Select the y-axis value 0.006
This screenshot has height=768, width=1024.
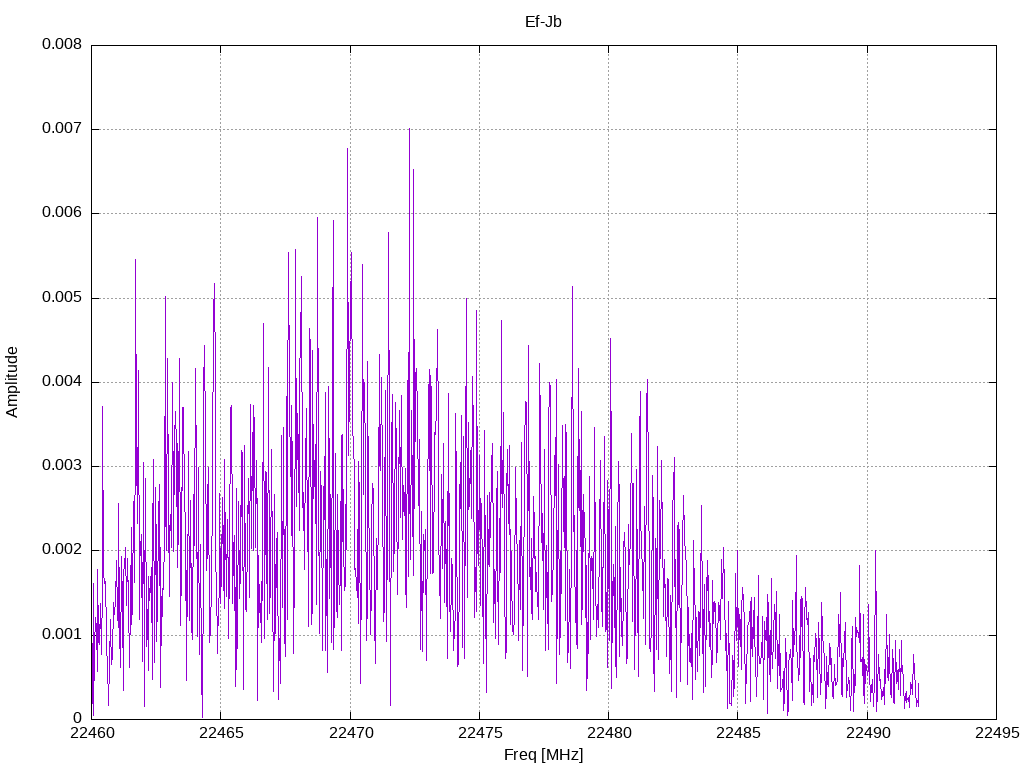[x=62, y=213]
